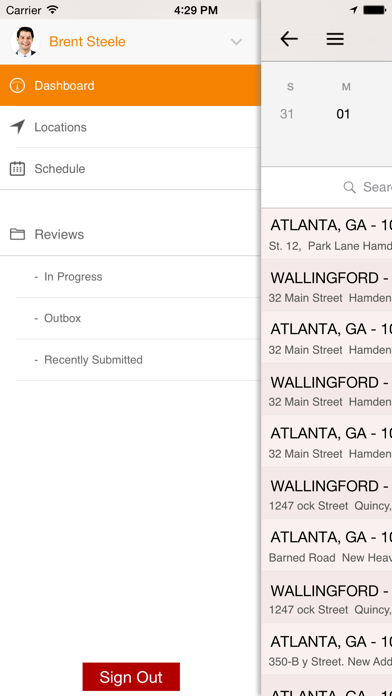The image size is (392, 696).
Task: Click the Brent Steele name link
Action: click(87, 42)
